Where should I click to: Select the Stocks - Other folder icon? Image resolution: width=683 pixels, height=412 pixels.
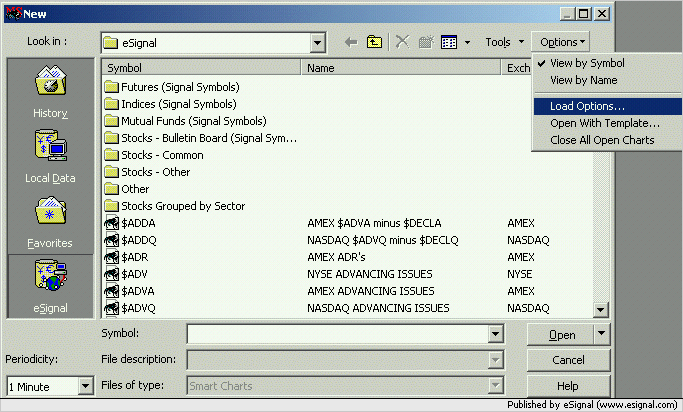(x=112, y=172)
